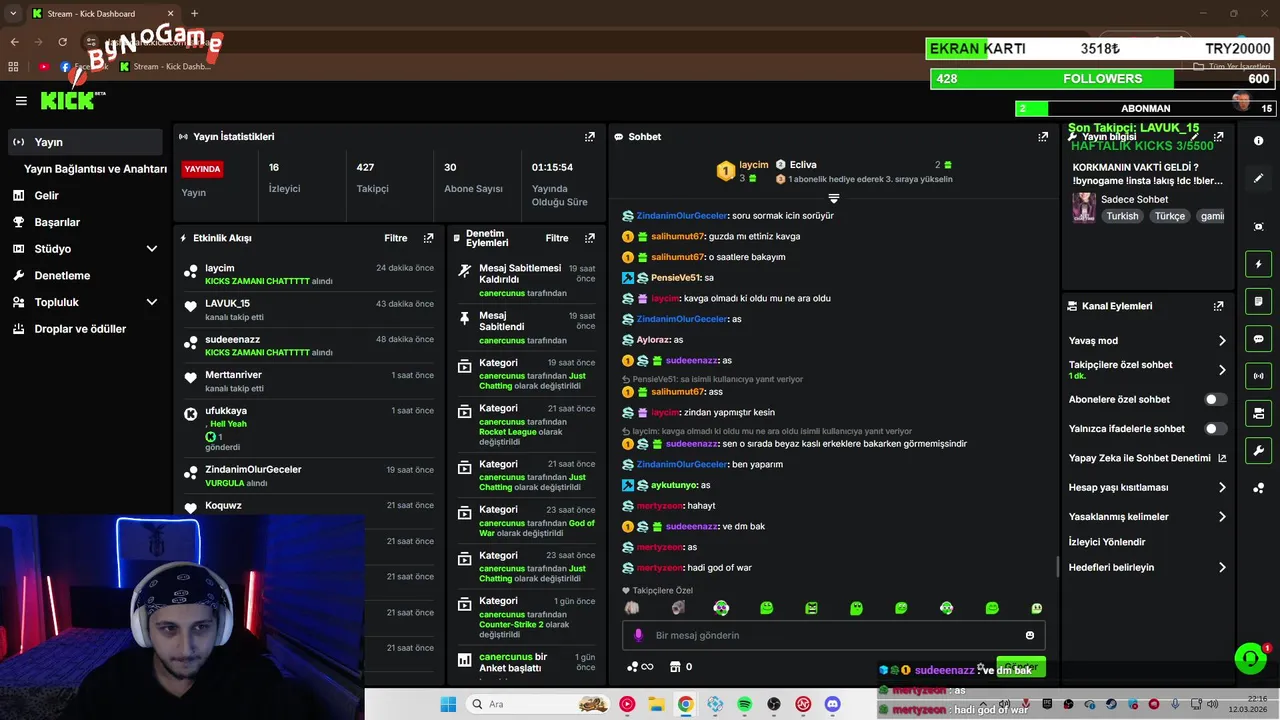Click the lightning bolt icon in right sidebar
This screenshot has width=1280, height=720.
point(1259,264)
